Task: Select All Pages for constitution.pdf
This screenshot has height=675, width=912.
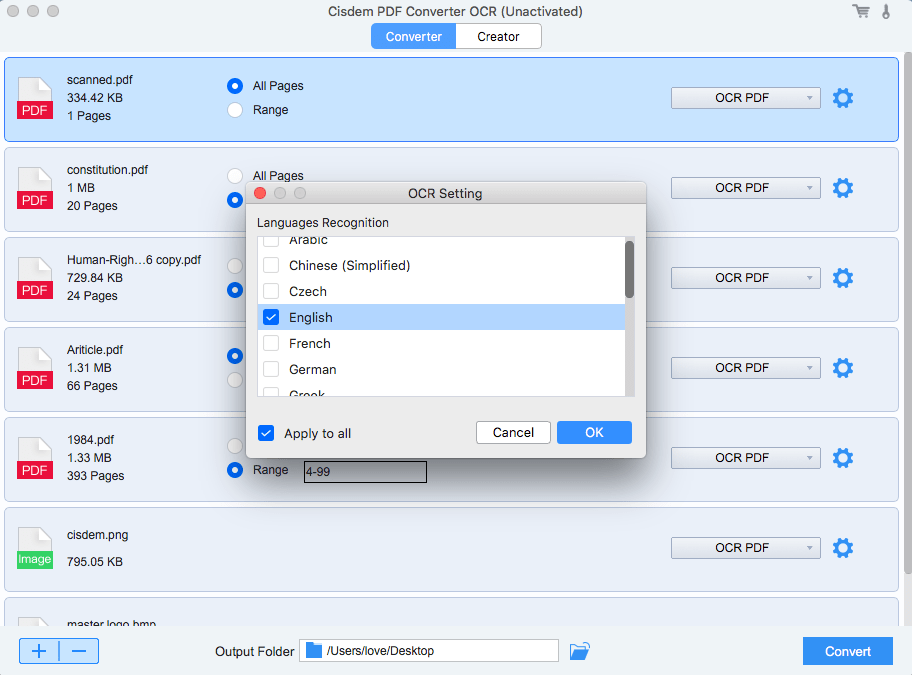Action: pos(234,176)
